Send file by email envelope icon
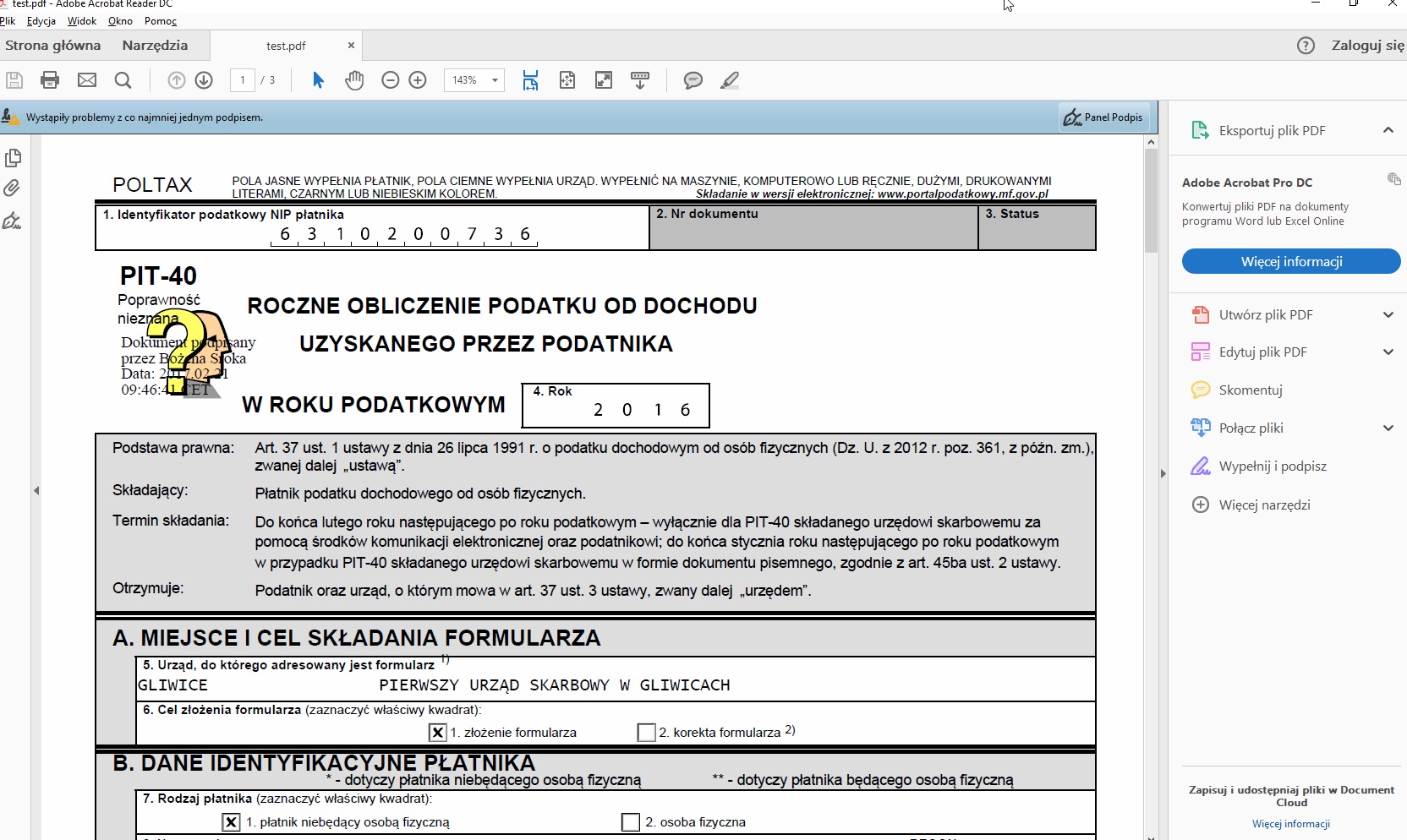1407x840 pixels. [x=87, y=80]
